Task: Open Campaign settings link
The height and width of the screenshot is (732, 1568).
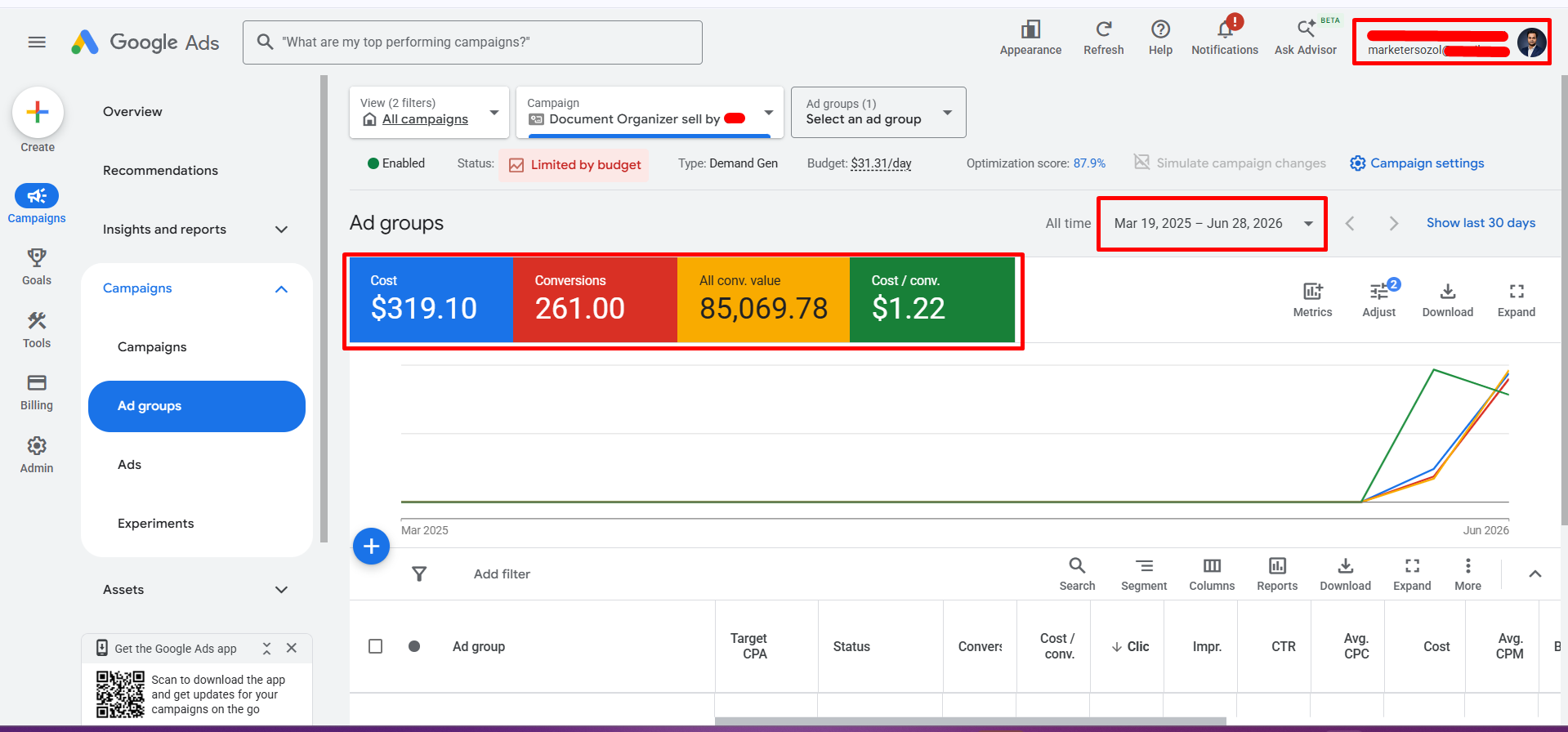Action: tap(1417, 163)
